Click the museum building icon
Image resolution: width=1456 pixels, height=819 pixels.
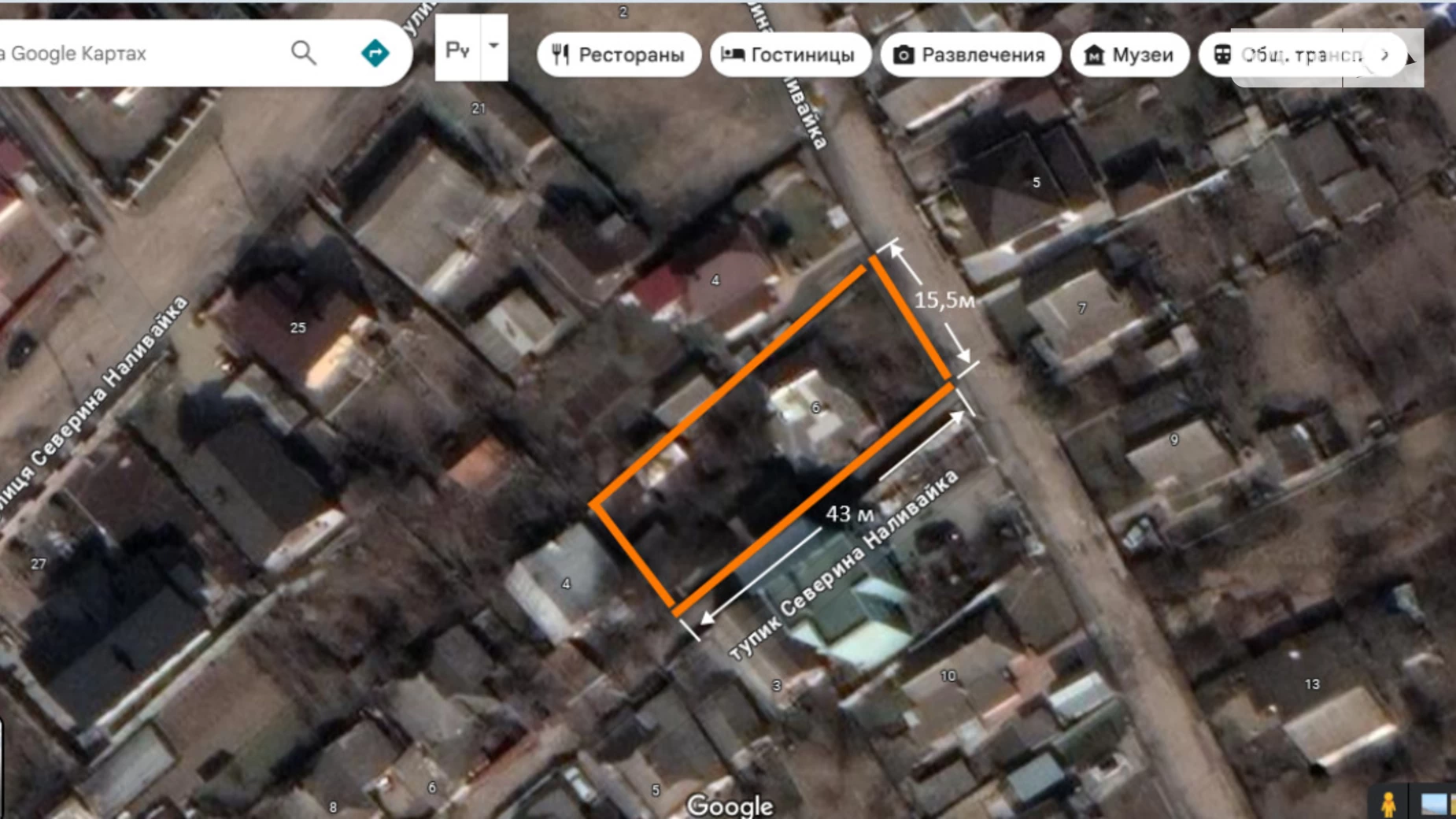(x=1094, y=54)
